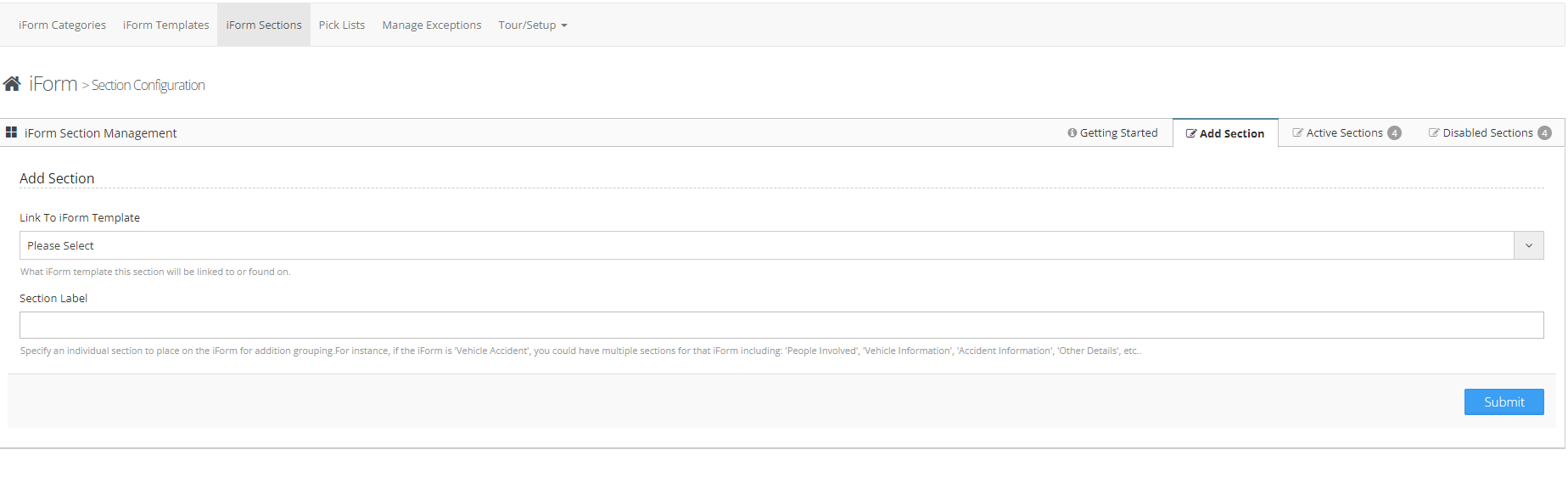Click the edit icon beside Disabled Sections
Image resolution: width=1568 pixels, height=483 pixels.
(x=1434, y=133)
